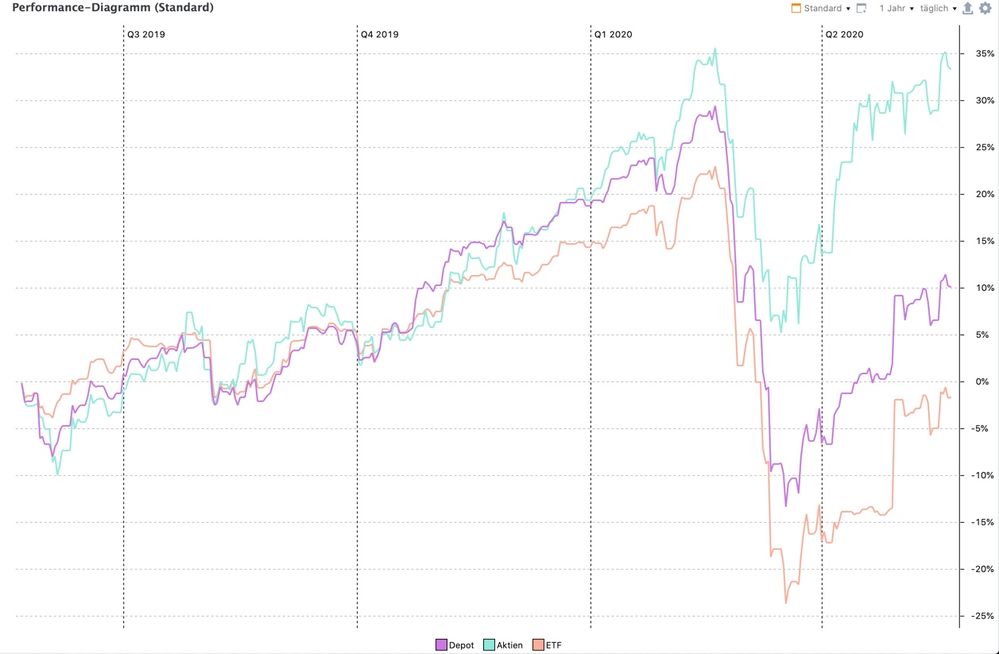Click the orange ETF color swatch
Screen dimensions: 999x654
(x=537, y=645)
